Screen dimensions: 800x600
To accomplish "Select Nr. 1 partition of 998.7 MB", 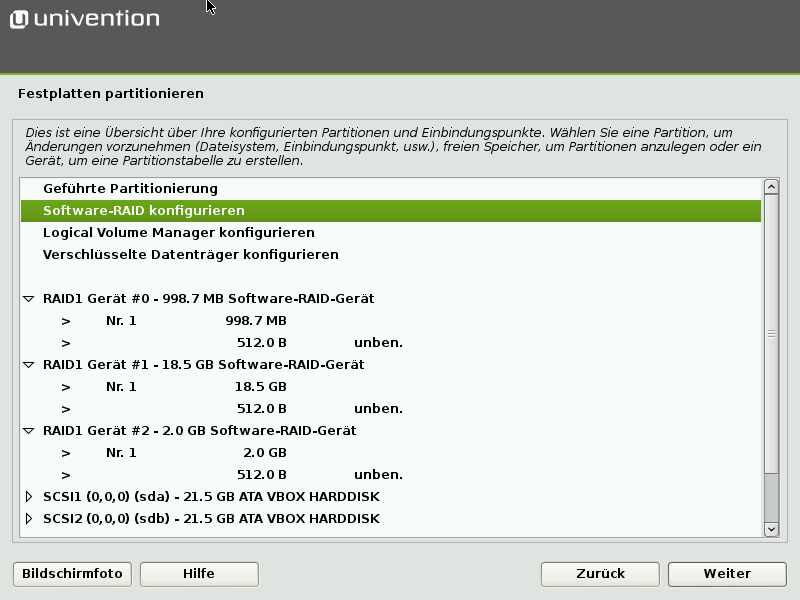I will [x=391, y=320].
